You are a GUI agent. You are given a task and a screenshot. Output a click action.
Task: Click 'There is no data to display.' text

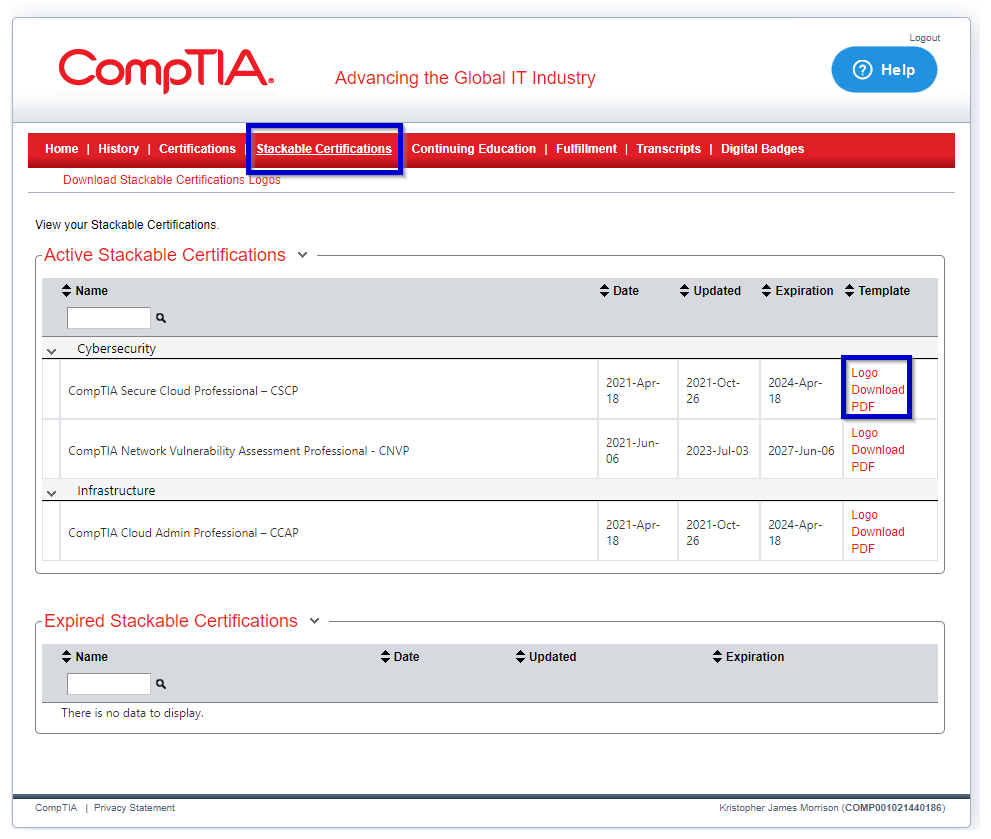coord(132,713)
